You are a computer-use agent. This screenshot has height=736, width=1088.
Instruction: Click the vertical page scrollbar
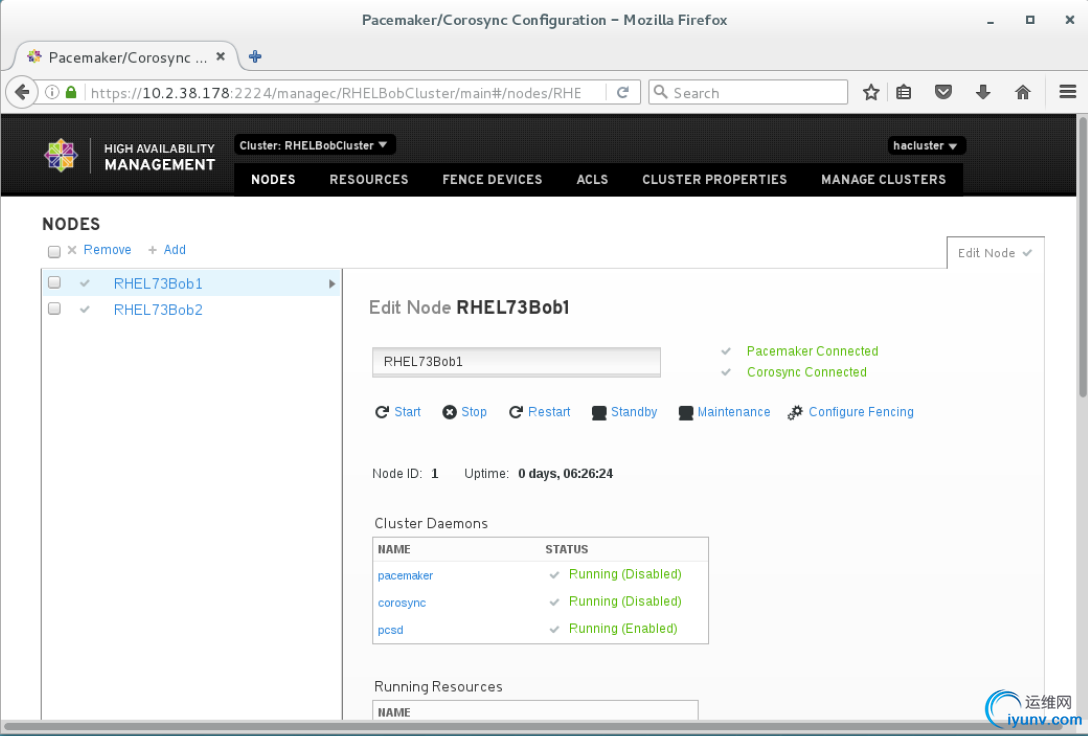[1082, 257]
